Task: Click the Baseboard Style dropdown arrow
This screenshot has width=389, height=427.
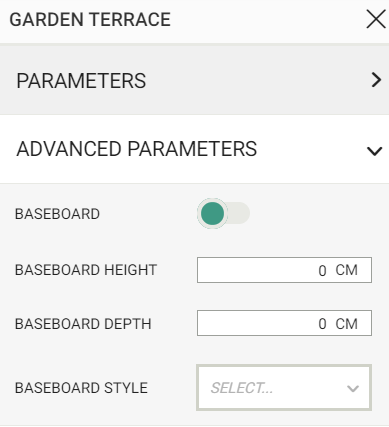Action: [x=353, y=388]
